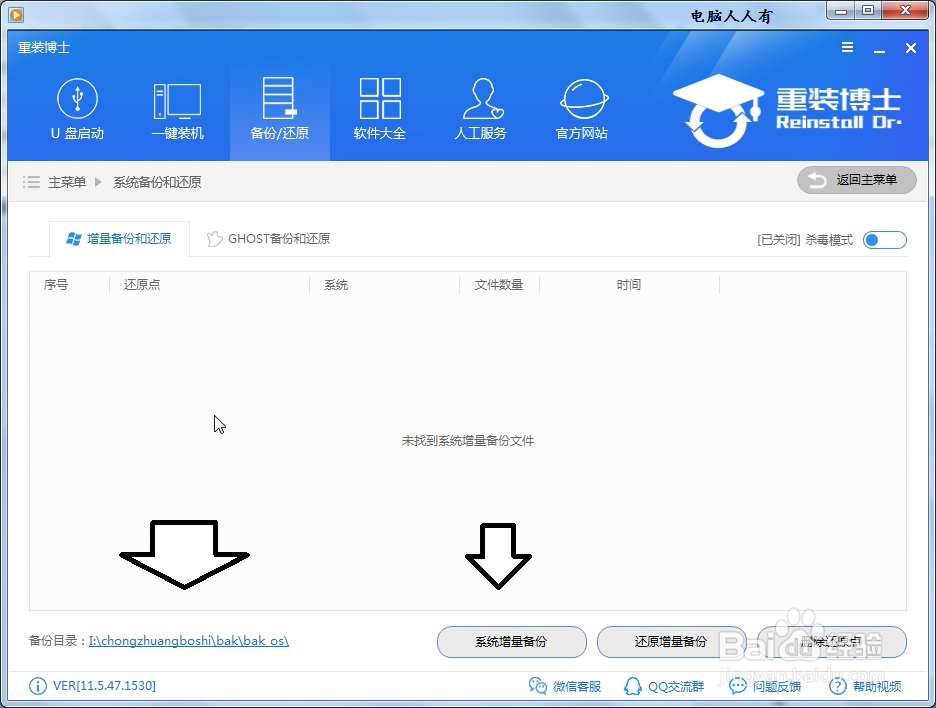936x708 pixels.
Task: Click the orange player icon in outer title bar
Action: pyautogui.click(x=16, y=14)
